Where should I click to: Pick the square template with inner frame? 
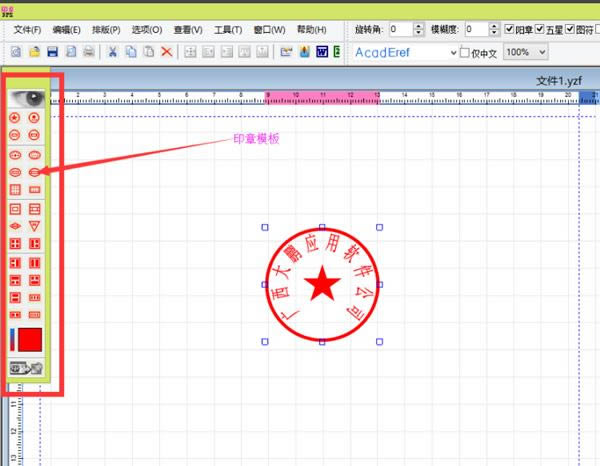(x=15, y=209)
